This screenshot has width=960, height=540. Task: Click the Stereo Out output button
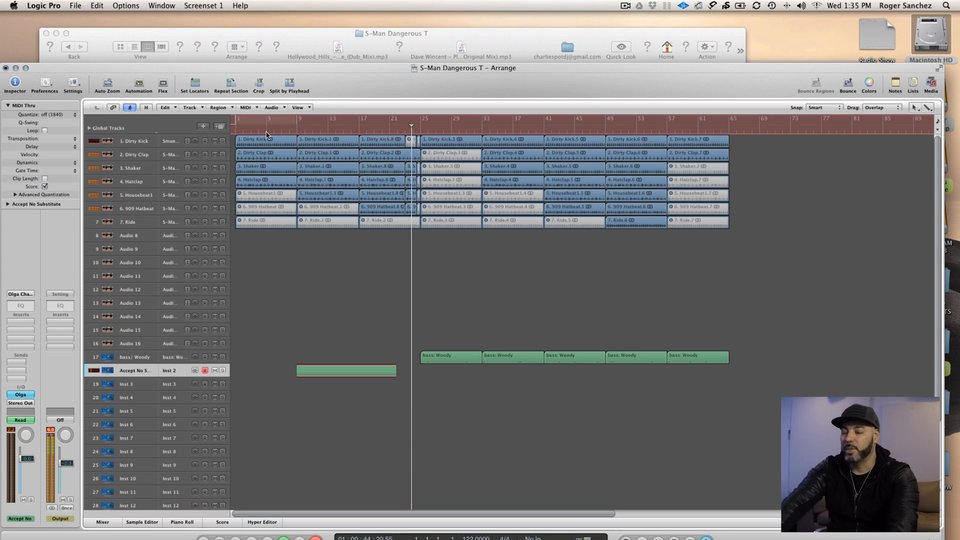[20, 403]
